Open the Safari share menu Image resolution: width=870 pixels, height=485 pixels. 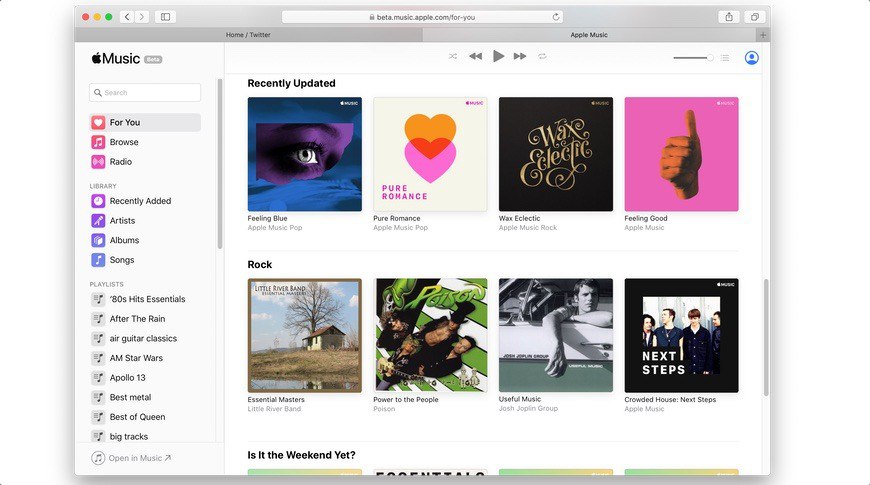[729, 17]
